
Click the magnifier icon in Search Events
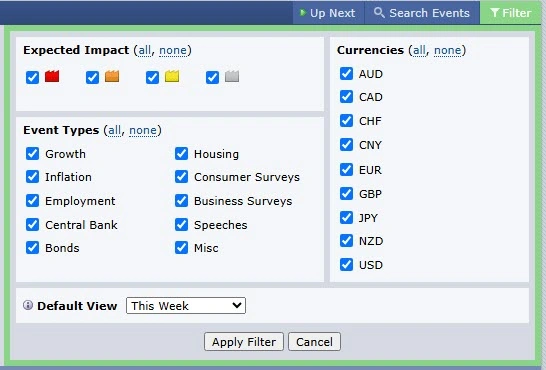(x=379, y=13)
